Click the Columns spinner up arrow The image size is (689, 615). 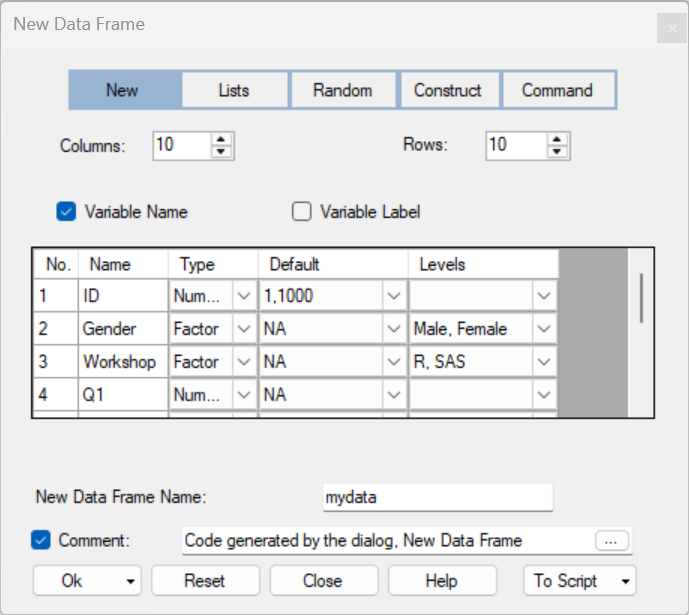coord(222,139)
